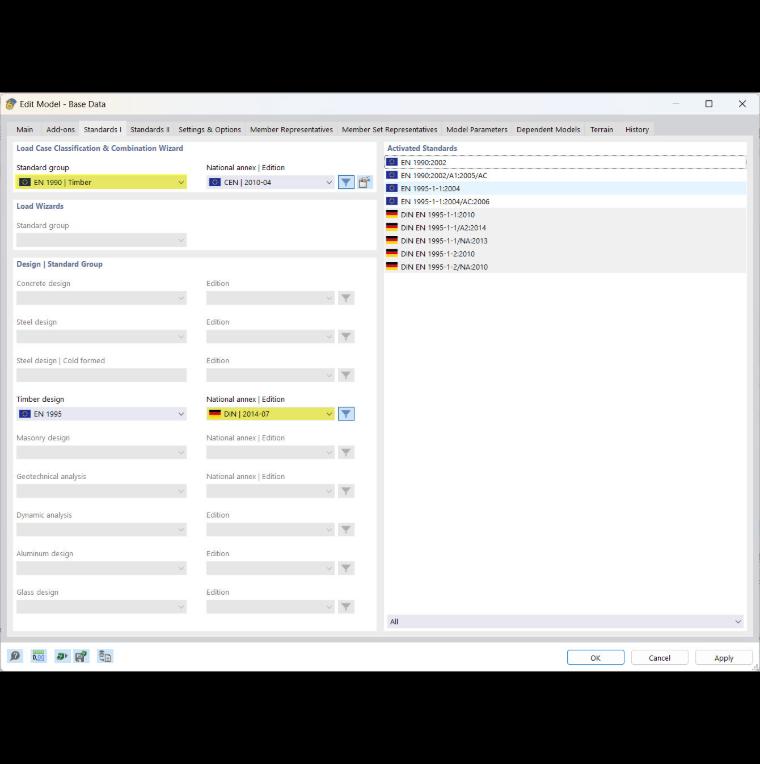Switch to the Standards II tab

coord(150,129)
